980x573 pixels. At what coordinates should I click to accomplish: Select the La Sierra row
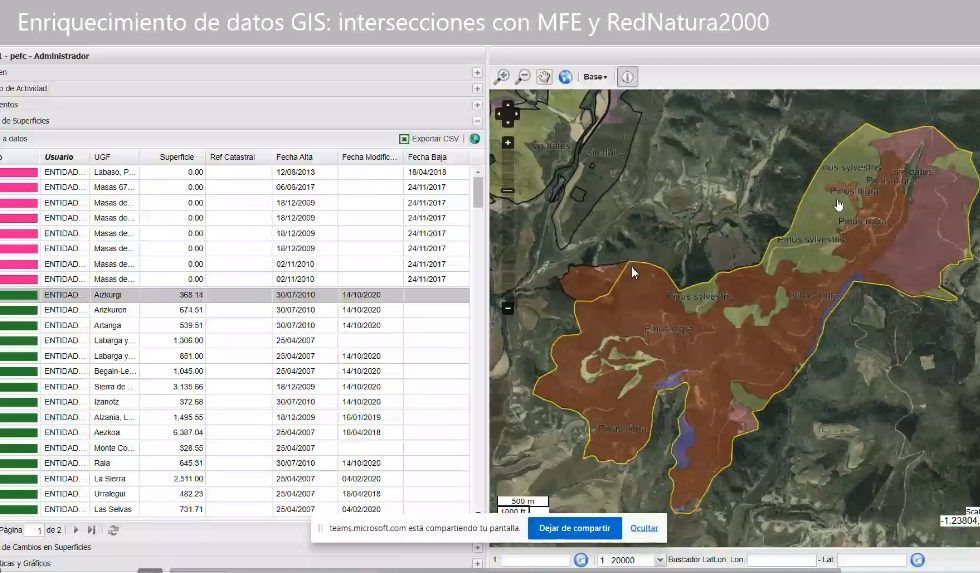[x=234, y=479]
